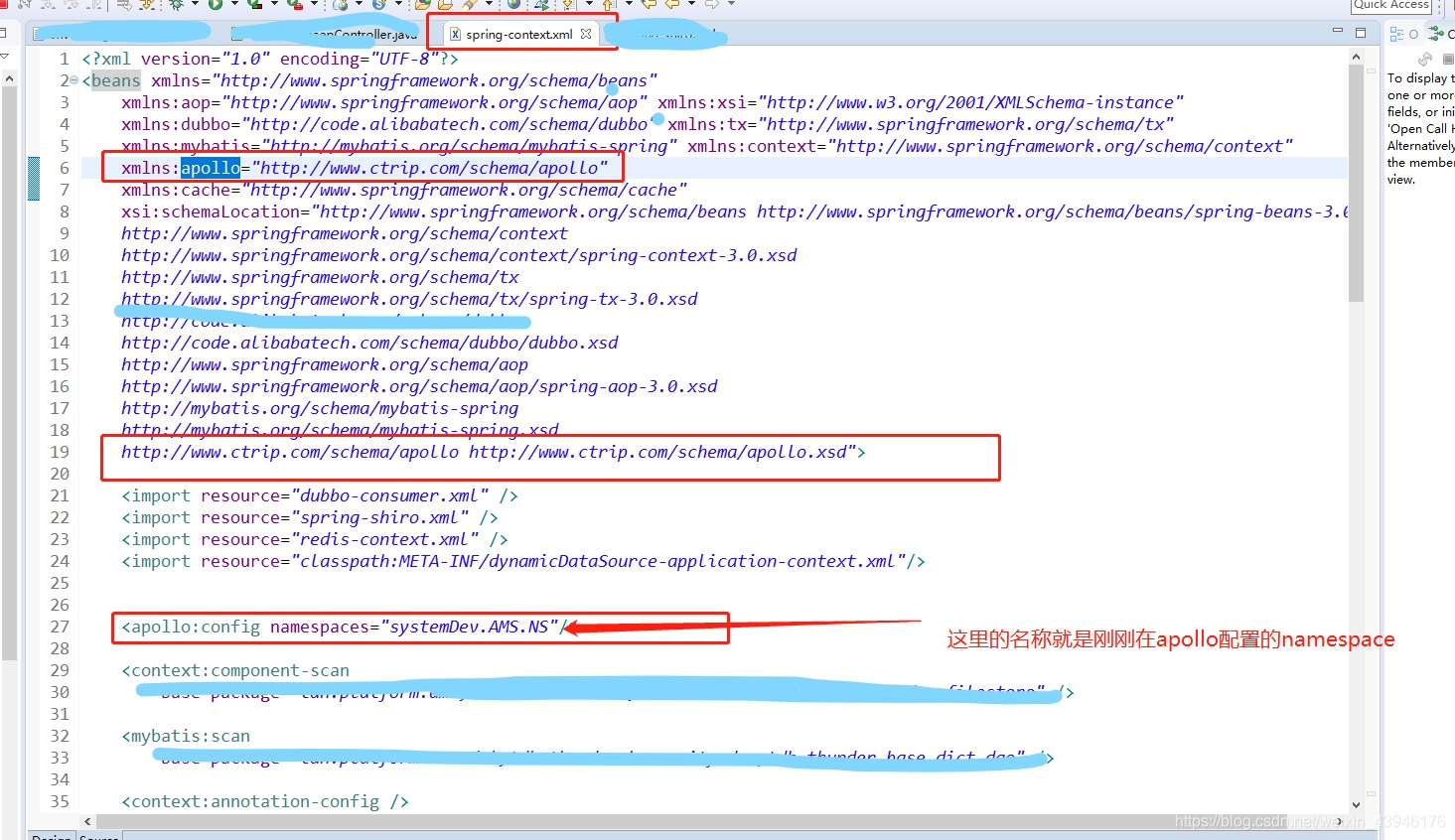
Task: Click the horizontal scrollbar left arrow
Action: pyautogui.click(x=87, y=821)
